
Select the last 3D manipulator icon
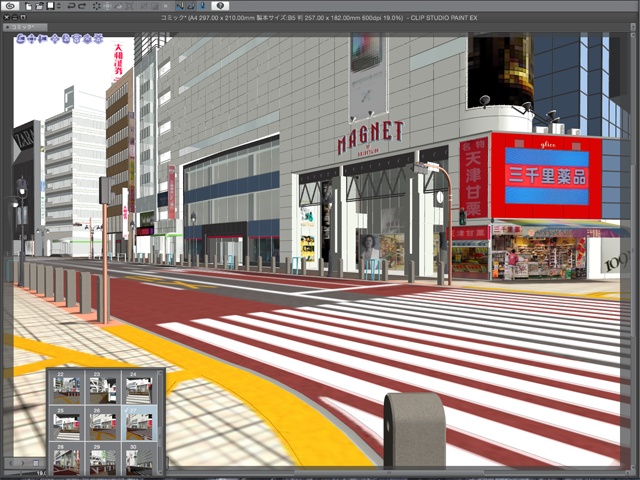(x=98, y=39)
